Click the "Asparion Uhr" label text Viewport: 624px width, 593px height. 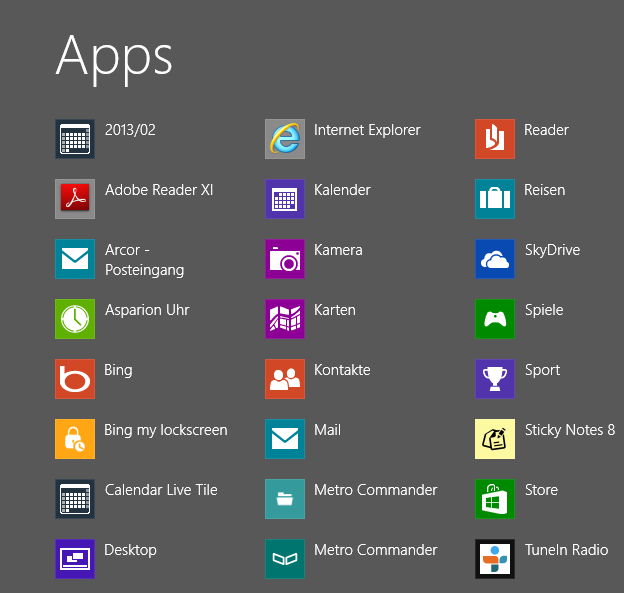click(147, 311)
